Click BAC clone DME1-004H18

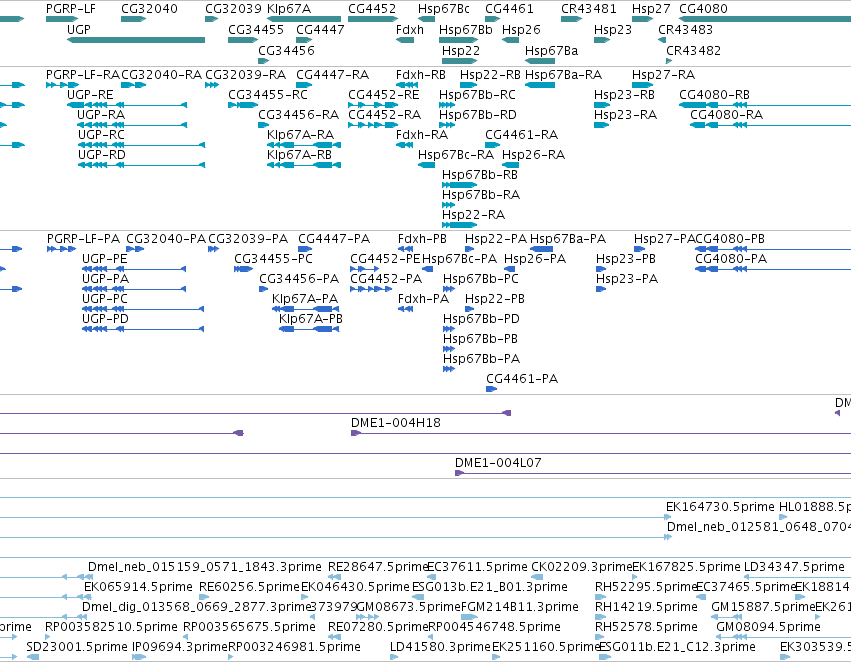(396, 422)
